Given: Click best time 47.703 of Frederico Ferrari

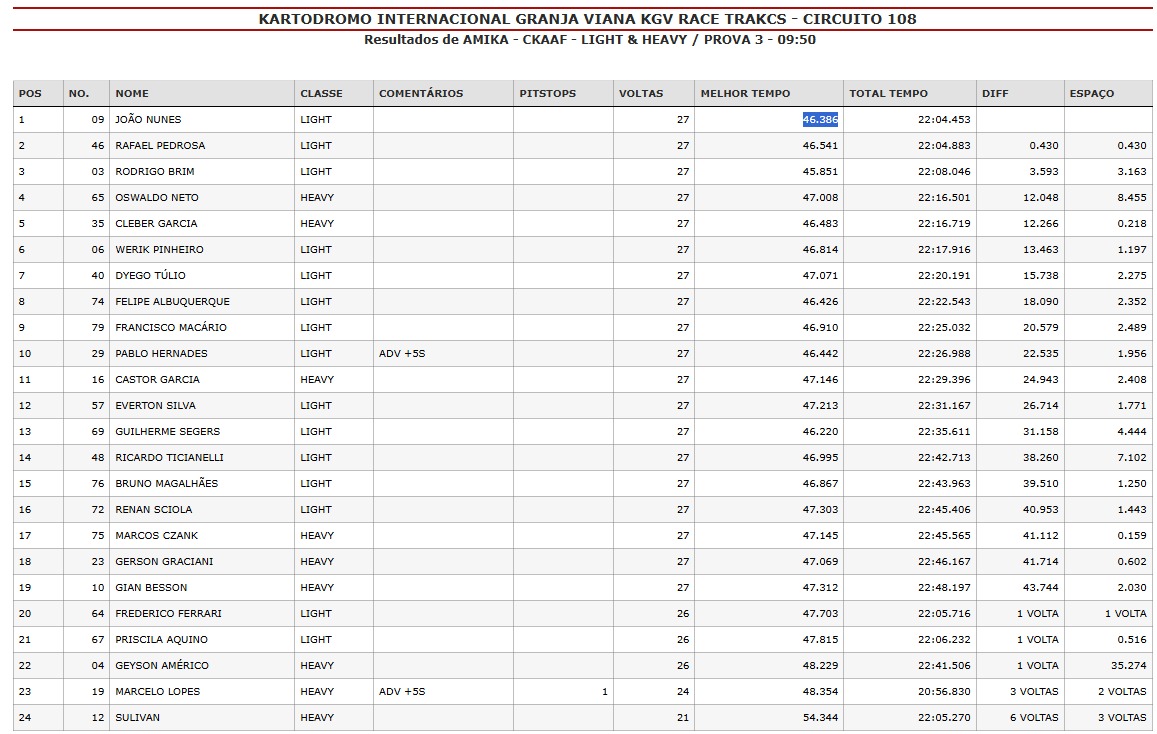Looking at the screenshot, I should 821,614.
